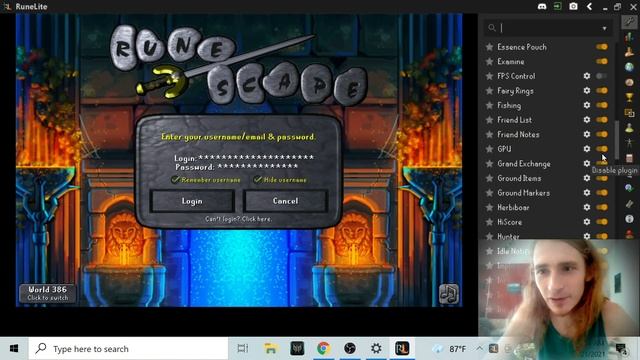Favorite the Examine plugin star
Image resolution: width=640 pixels, height=360 pixels.
489,62
